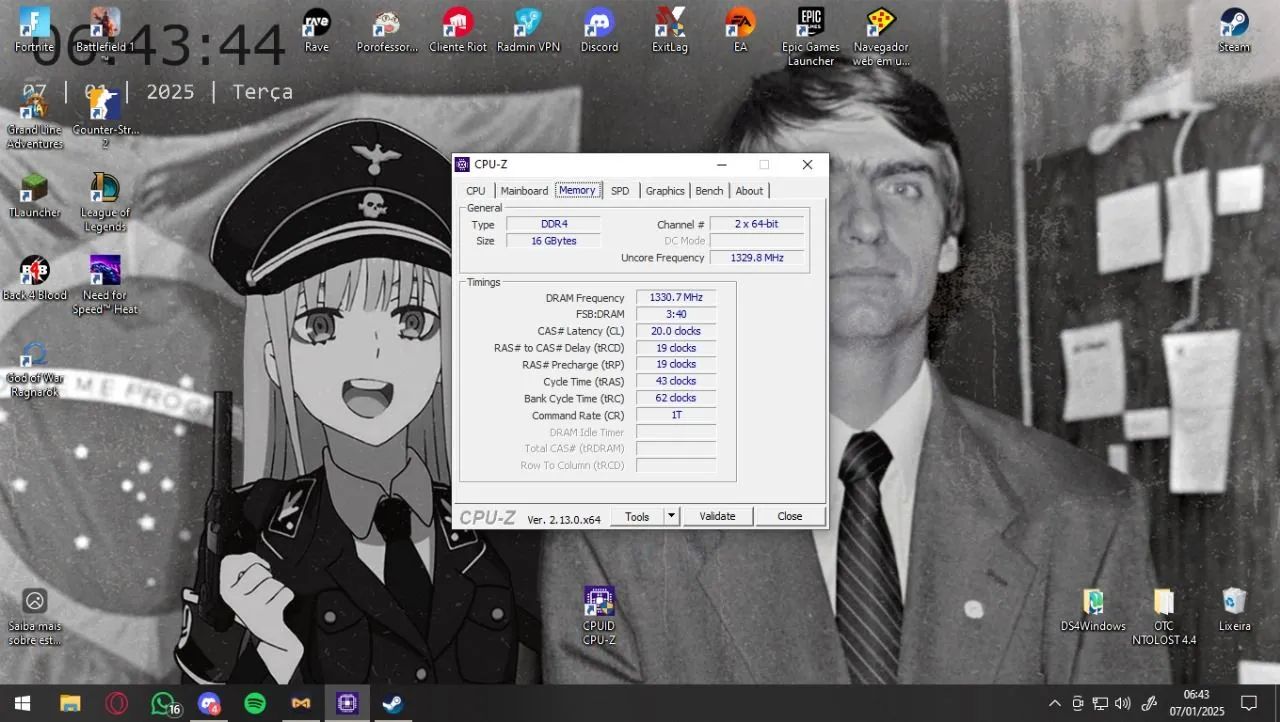1280x722 pixels.
Task: Click the Spotify taskbar icon
Action: point(255,703)
